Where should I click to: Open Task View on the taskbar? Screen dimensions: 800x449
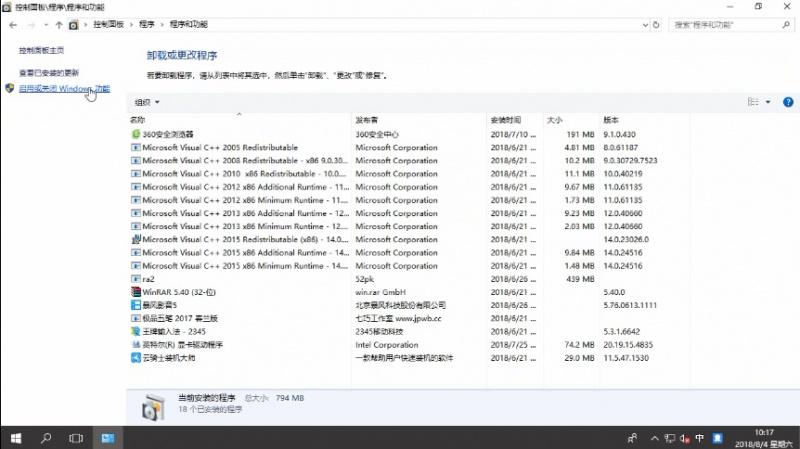click(76, 438)
